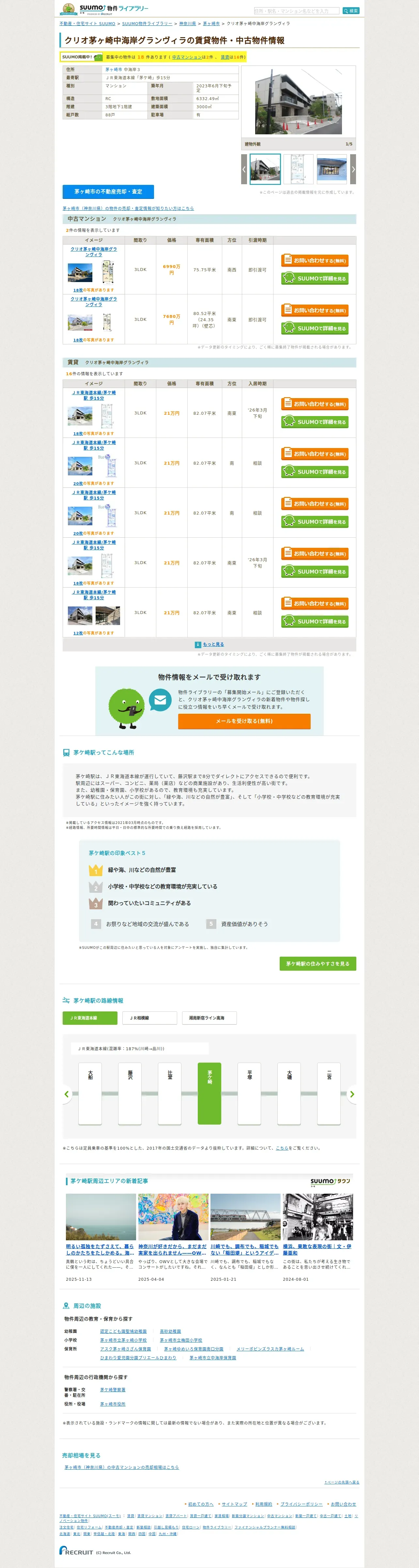Click SUUMOで詳細を見る for first rental row
Viewport: 419px width, 1568px height.
tap(314, 422)
